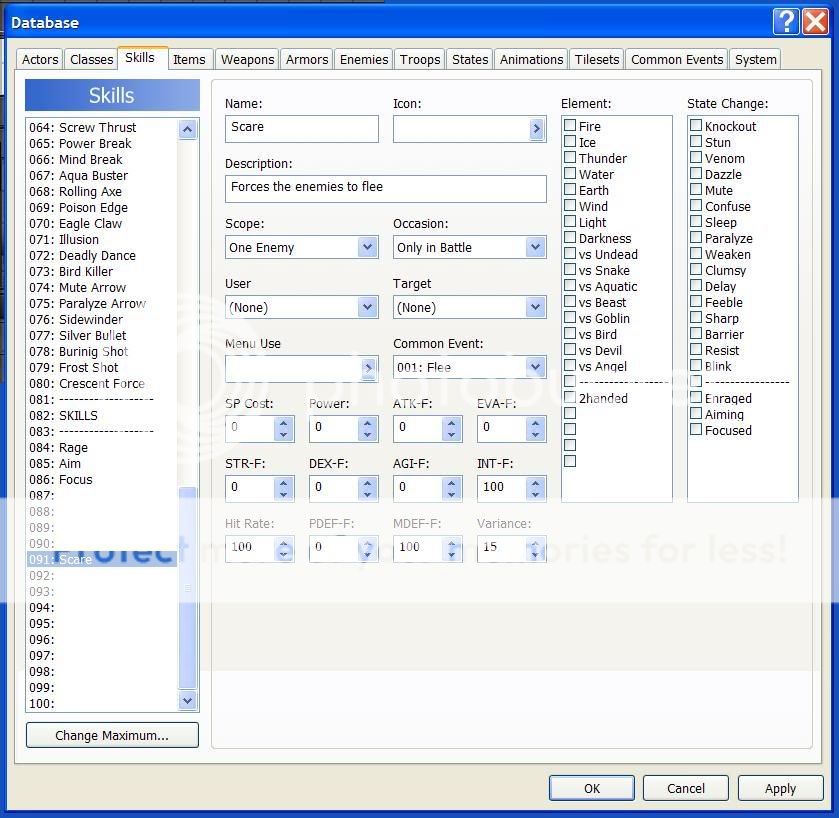839x818 pixels.
Task: Switch to the Weapons tab
Action: [247, 59]
